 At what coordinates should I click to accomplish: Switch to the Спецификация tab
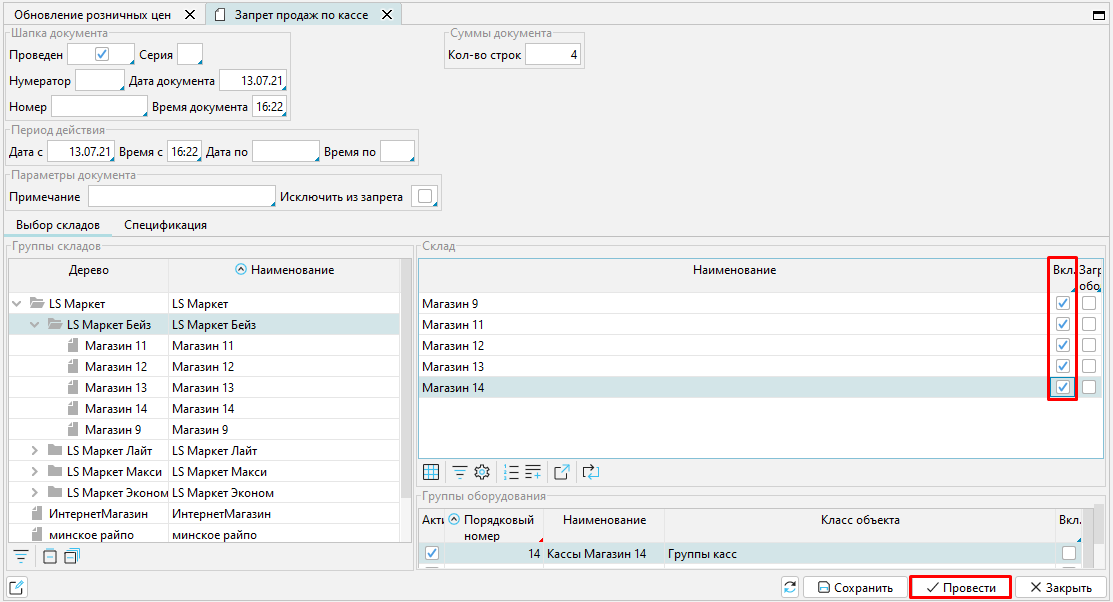pyautogui.click(x=166, y=225)
